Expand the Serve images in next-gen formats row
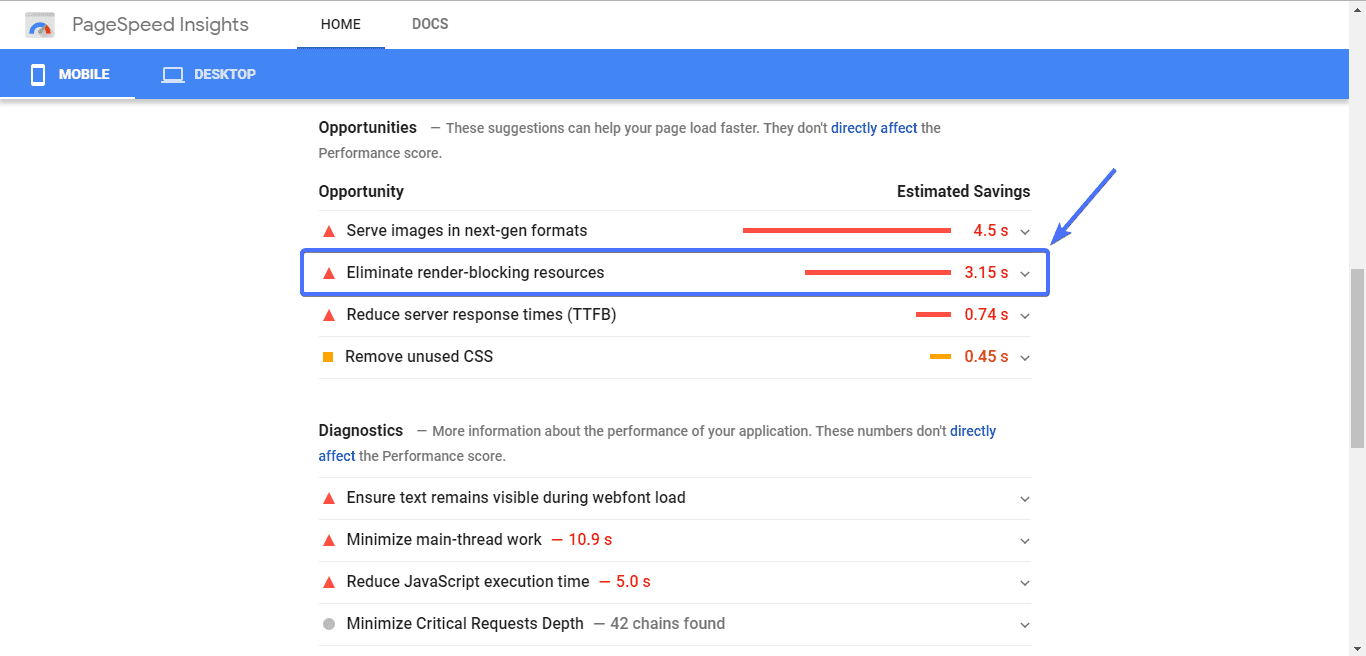 point(1024,232)
